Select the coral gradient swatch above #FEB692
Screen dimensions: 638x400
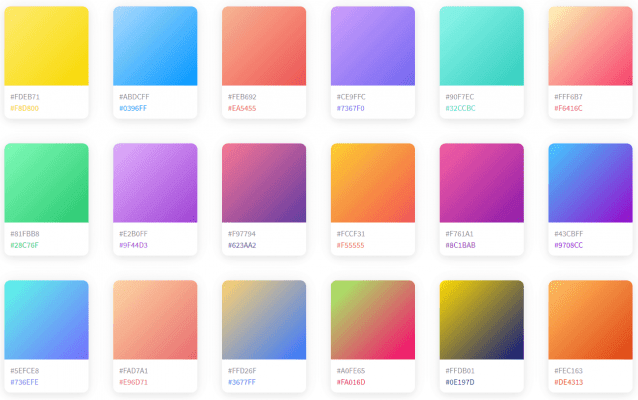264,46
